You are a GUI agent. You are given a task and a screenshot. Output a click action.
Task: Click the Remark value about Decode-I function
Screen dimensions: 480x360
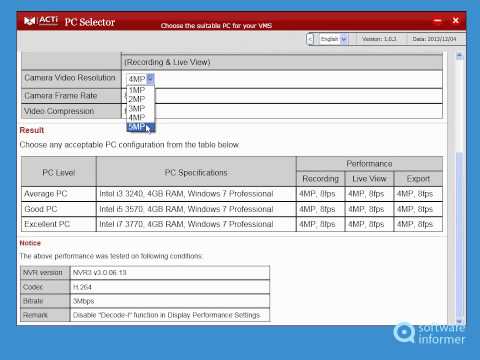tap(170, 315)
